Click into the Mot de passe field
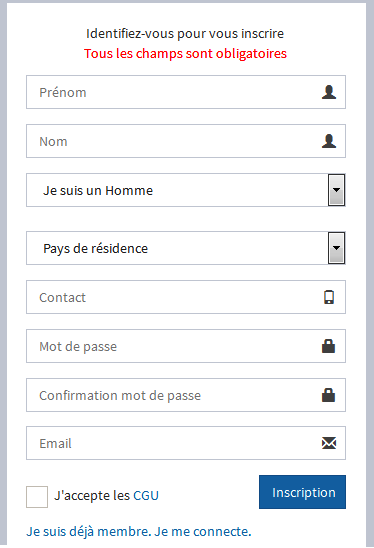 click(186, 346)
